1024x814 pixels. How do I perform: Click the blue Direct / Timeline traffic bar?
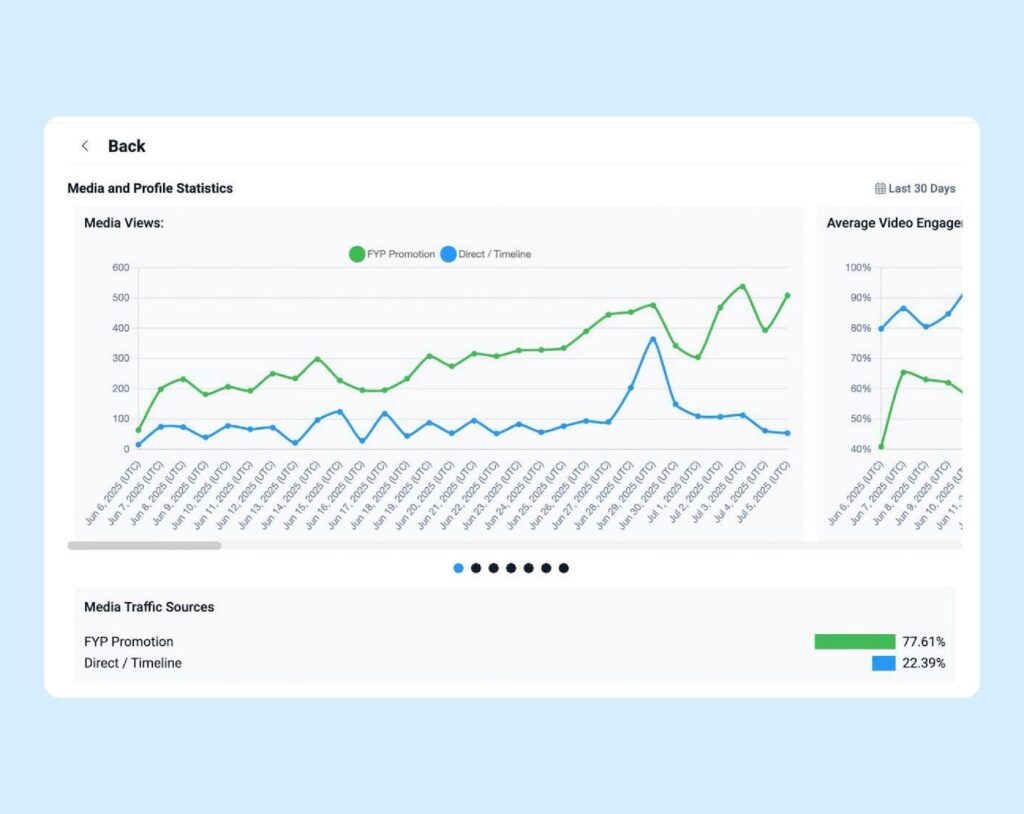point(883,663)
